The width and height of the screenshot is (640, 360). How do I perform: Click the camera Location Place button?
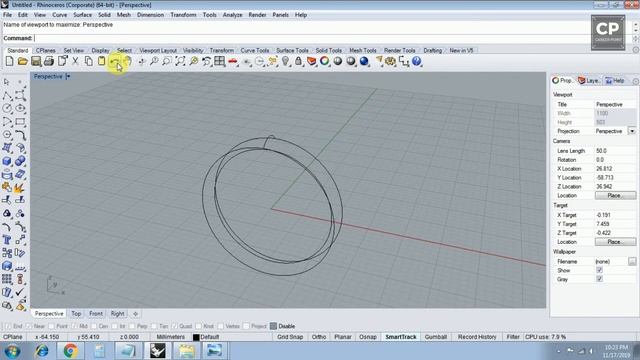(x=615, y=196)
